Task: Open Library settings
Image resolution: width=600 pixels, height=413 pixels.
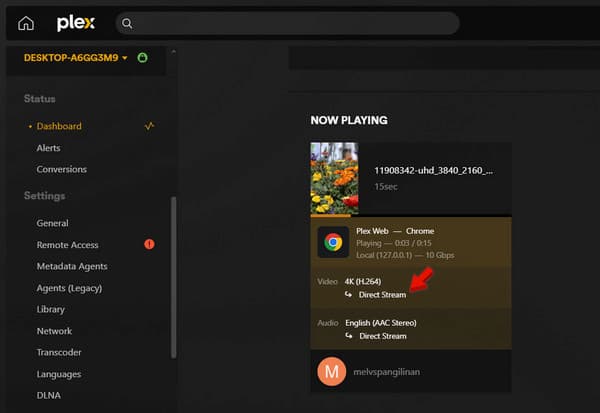Action: click(x=51, y=309)
